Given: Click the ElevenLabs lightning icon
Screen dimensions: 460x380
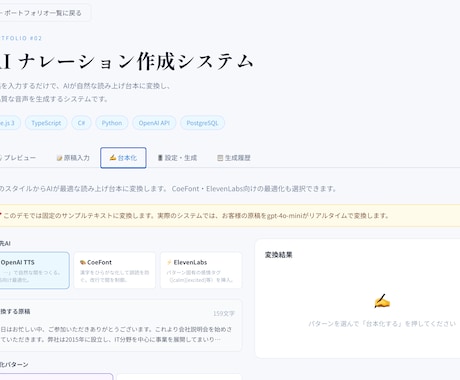Looking at the screenshot, I should [x=169, y=262].
